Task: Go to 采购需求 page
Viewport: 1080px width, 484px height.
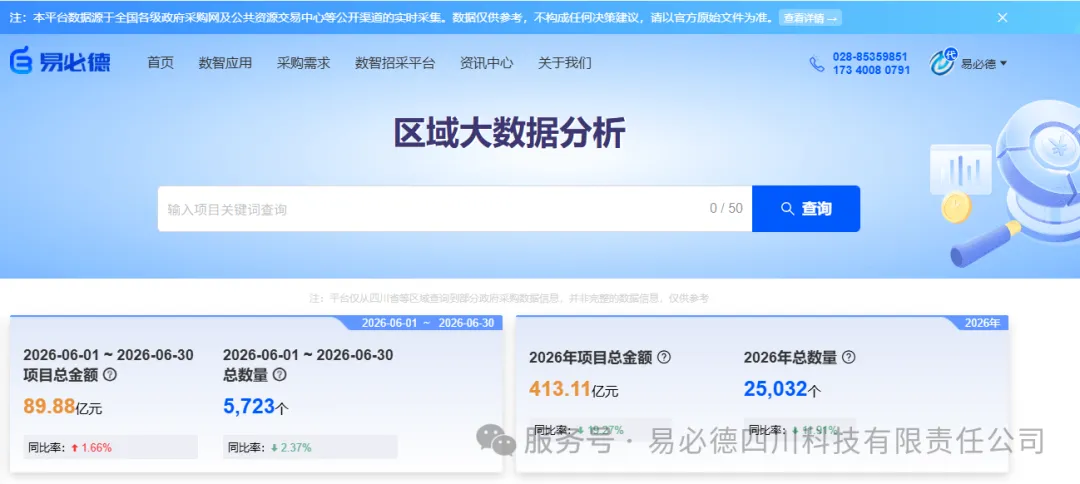Action: (x=304, y=63)
